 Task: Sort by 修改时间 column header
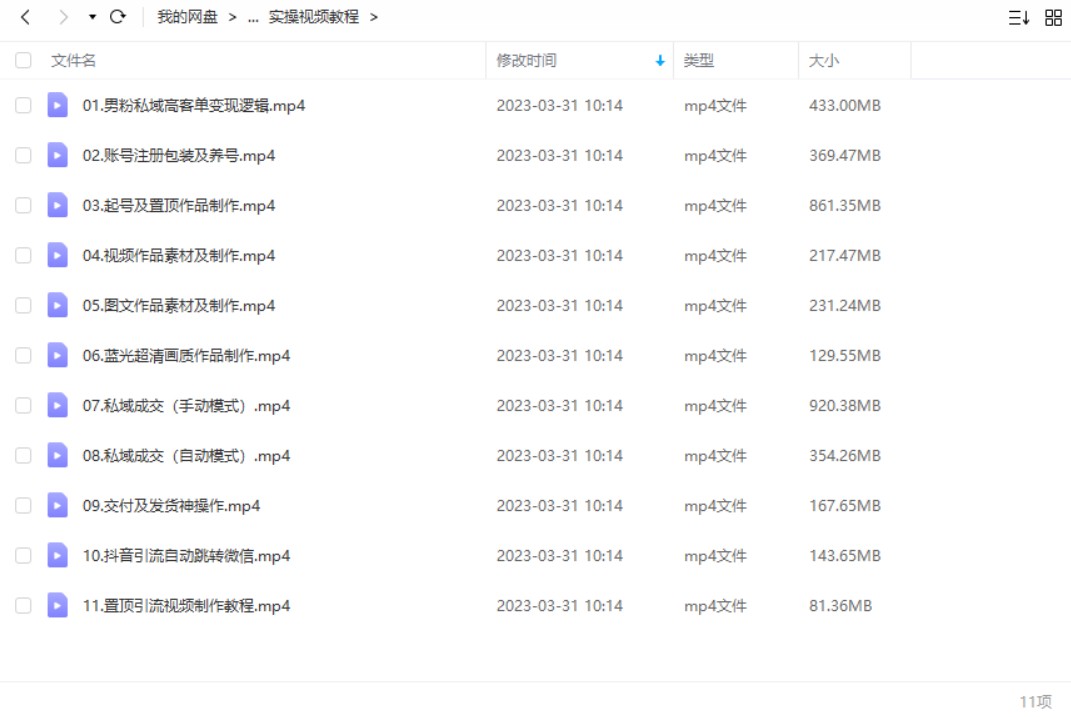point(526,61)
